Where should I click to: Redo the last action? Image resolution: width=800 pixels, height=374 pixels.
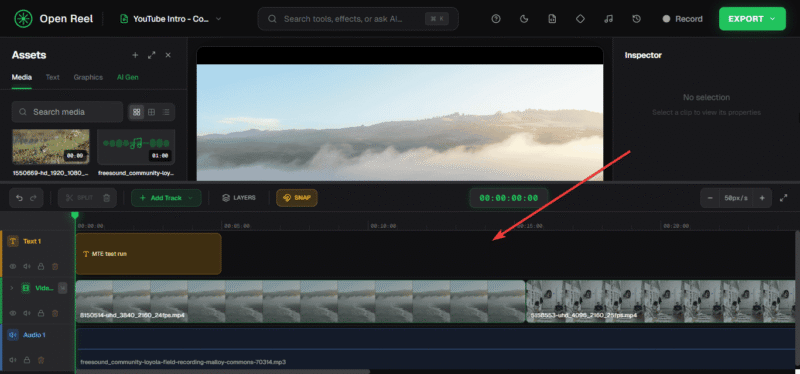point(33,198)
